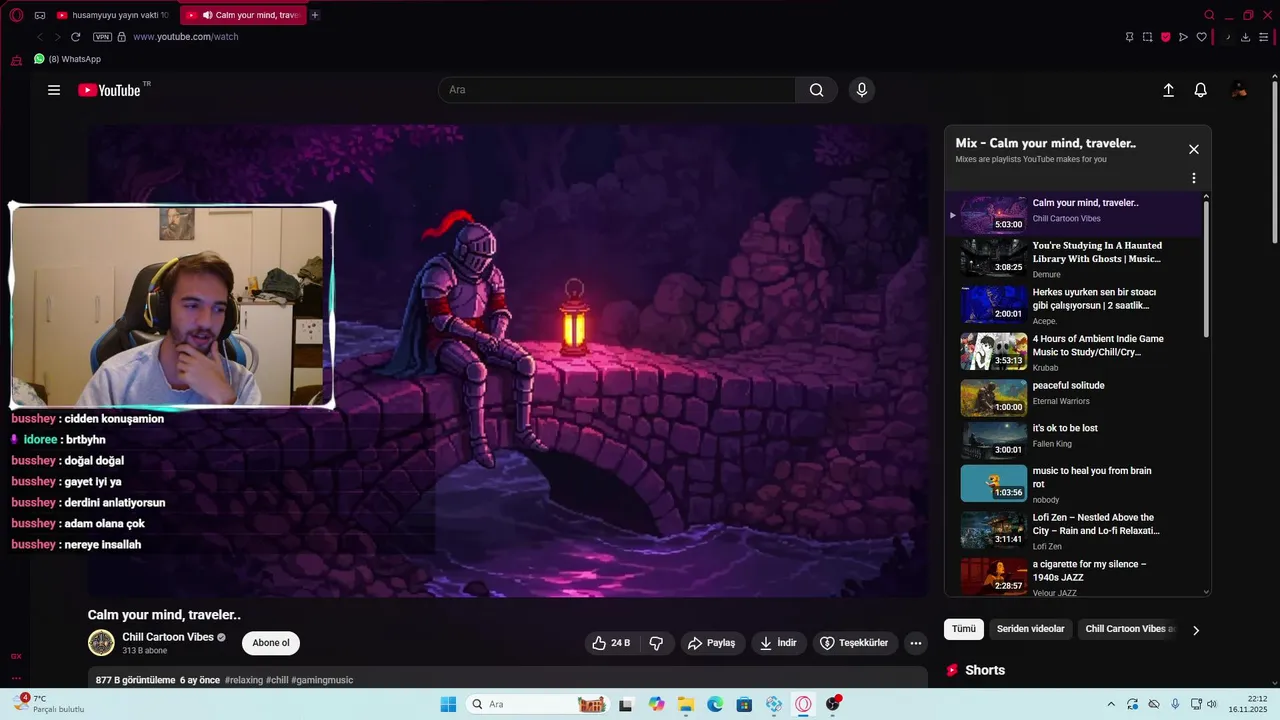The image size is (1280, 720).
Task: Click the #gamingmusic hashtag link
Action: [324, 680]
